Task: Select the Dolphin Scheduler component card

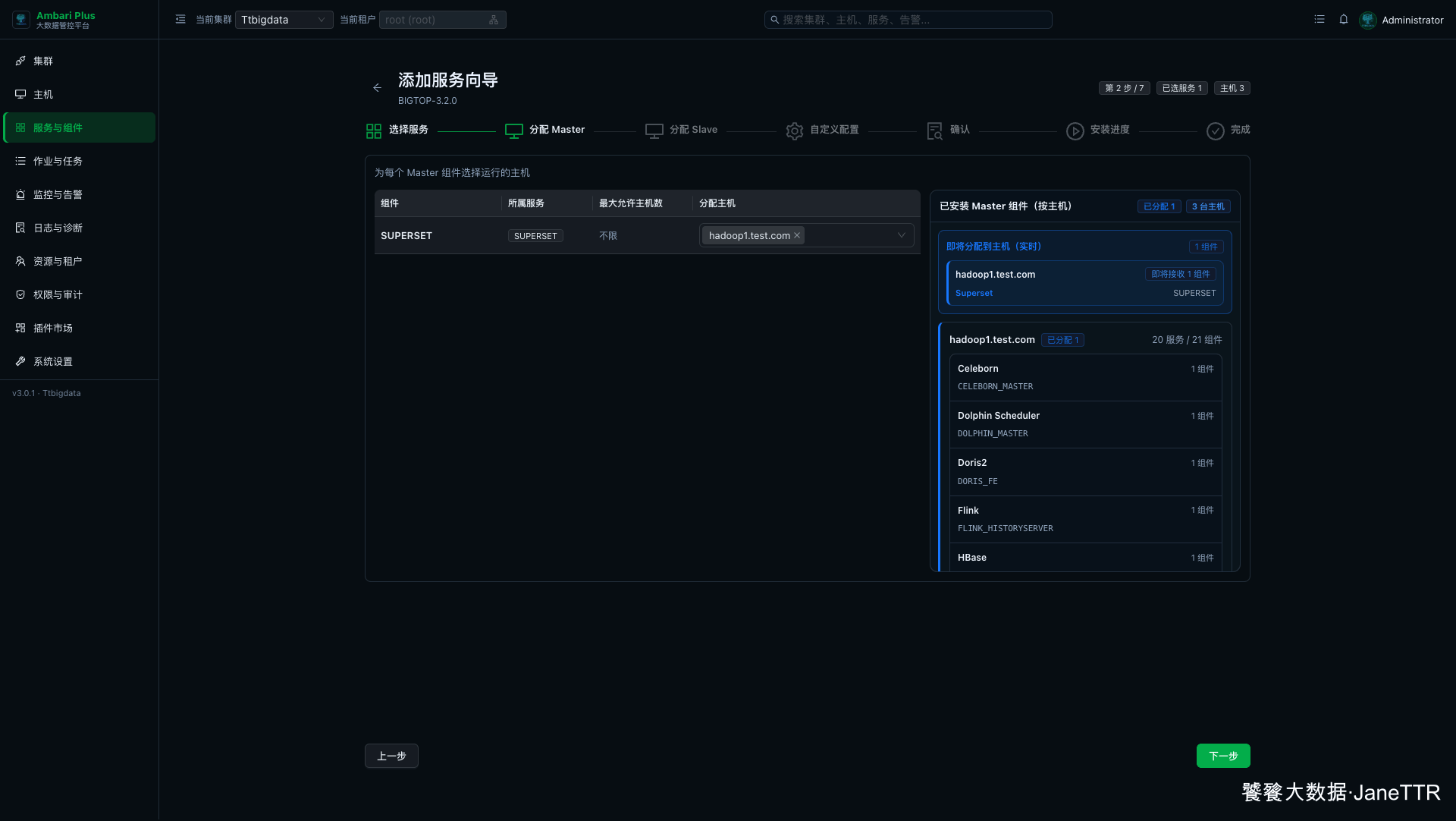Action: click(x=1085, y=424)
